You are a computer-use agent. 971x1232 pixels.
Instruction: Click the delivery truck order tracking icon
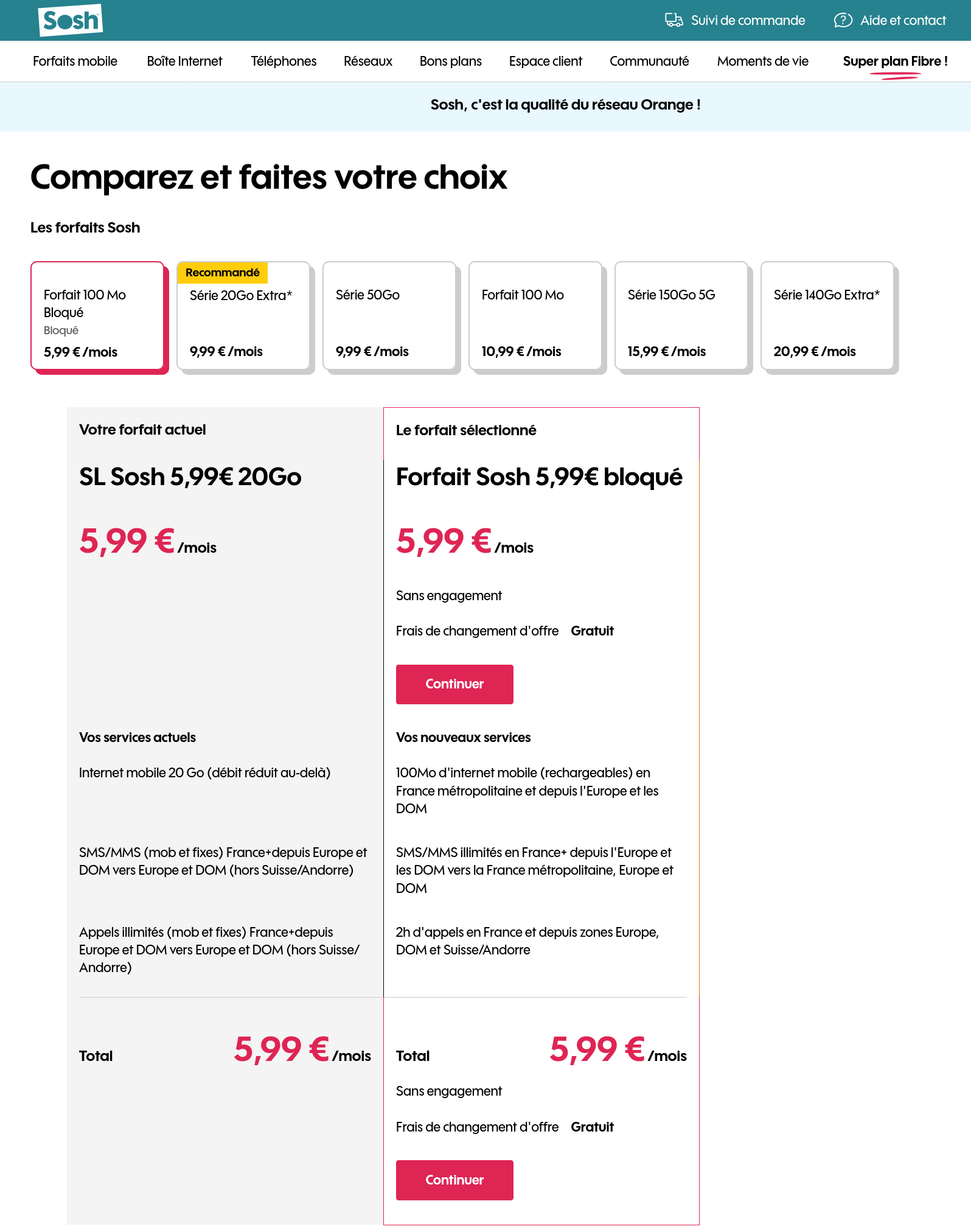(673, 20)
